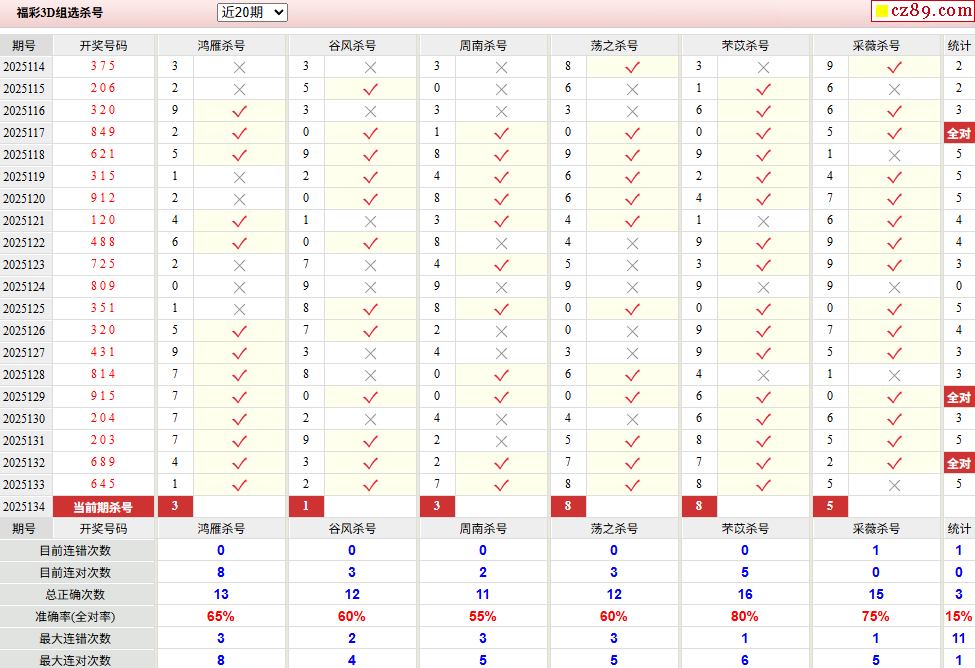The image size is (975, 668).
Task: Click the 总正确次数 row label
Action: (x=75, y=595)
